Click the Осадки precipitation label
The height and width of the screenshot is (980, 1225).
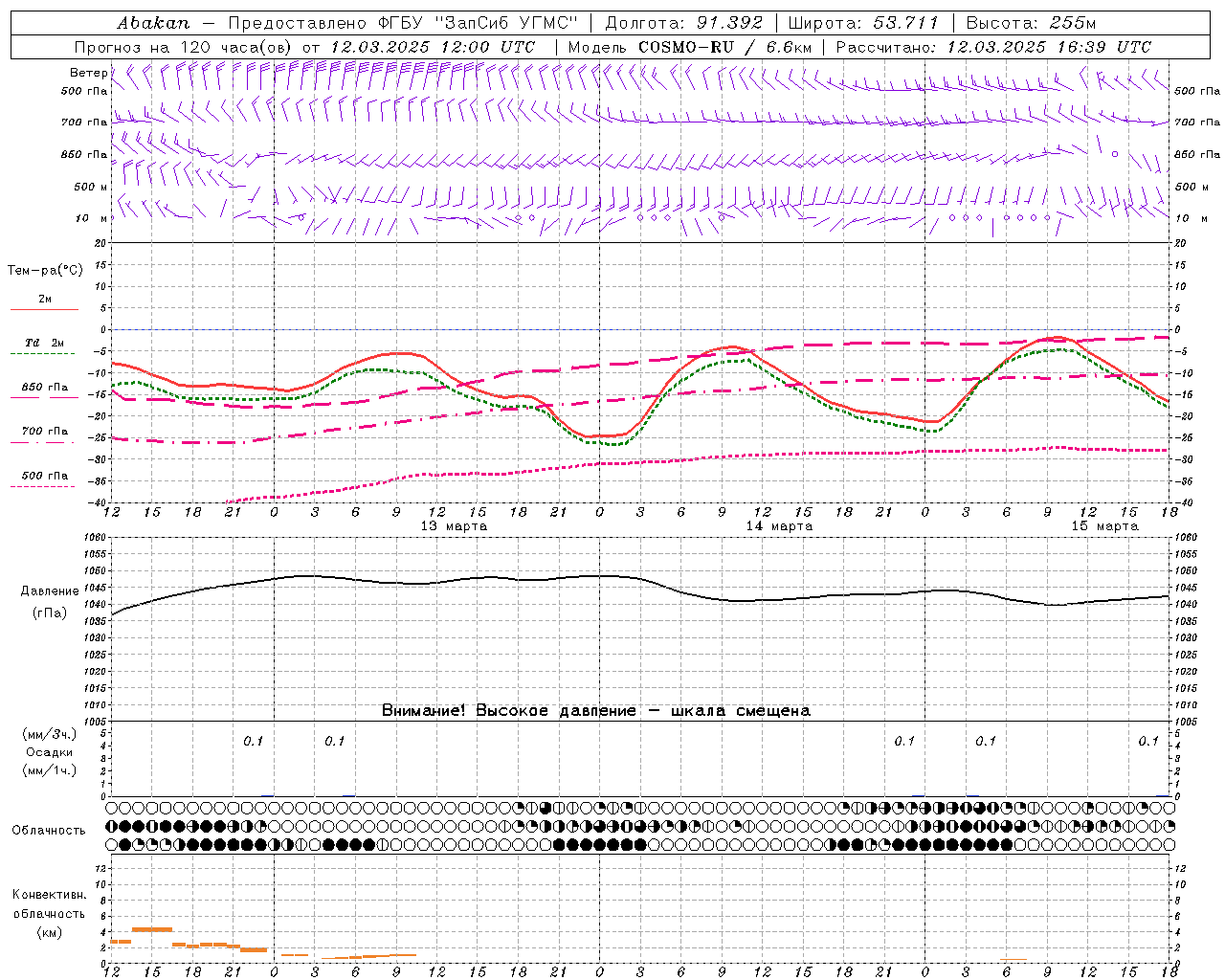(x=50, y=752)
